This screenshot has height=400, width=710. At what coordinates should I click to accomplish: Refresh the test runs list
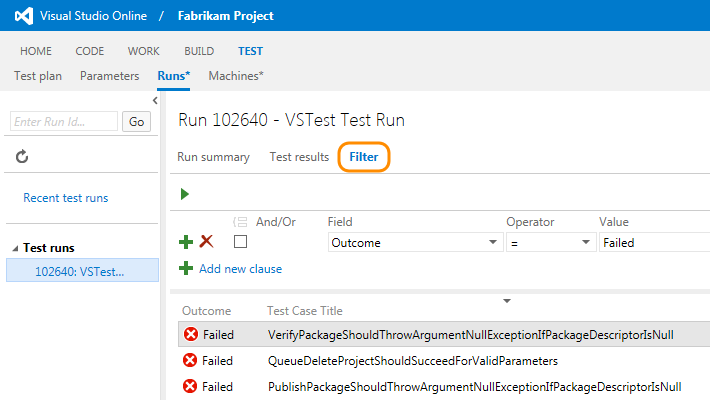(22, 157)
